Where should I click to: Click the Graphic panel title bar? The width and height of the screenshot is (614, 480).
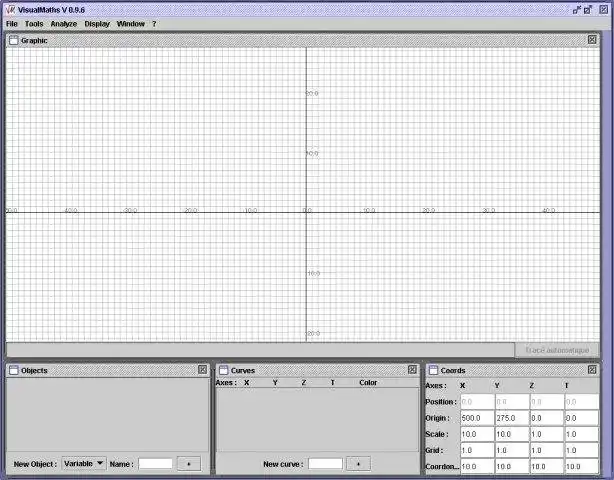303,40
